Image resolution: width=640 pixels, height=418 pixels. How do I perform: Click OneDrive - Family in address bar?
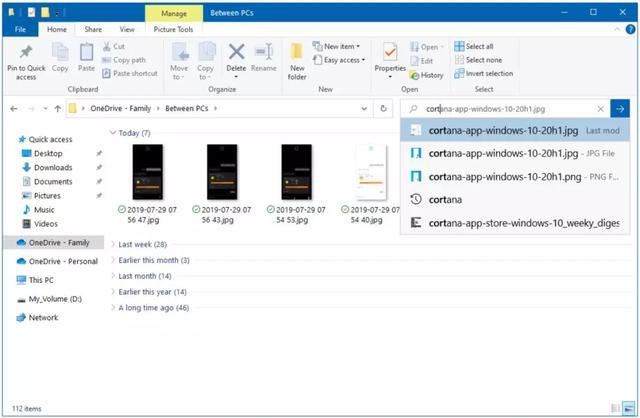pyautogui.click(x=120, y=109)
